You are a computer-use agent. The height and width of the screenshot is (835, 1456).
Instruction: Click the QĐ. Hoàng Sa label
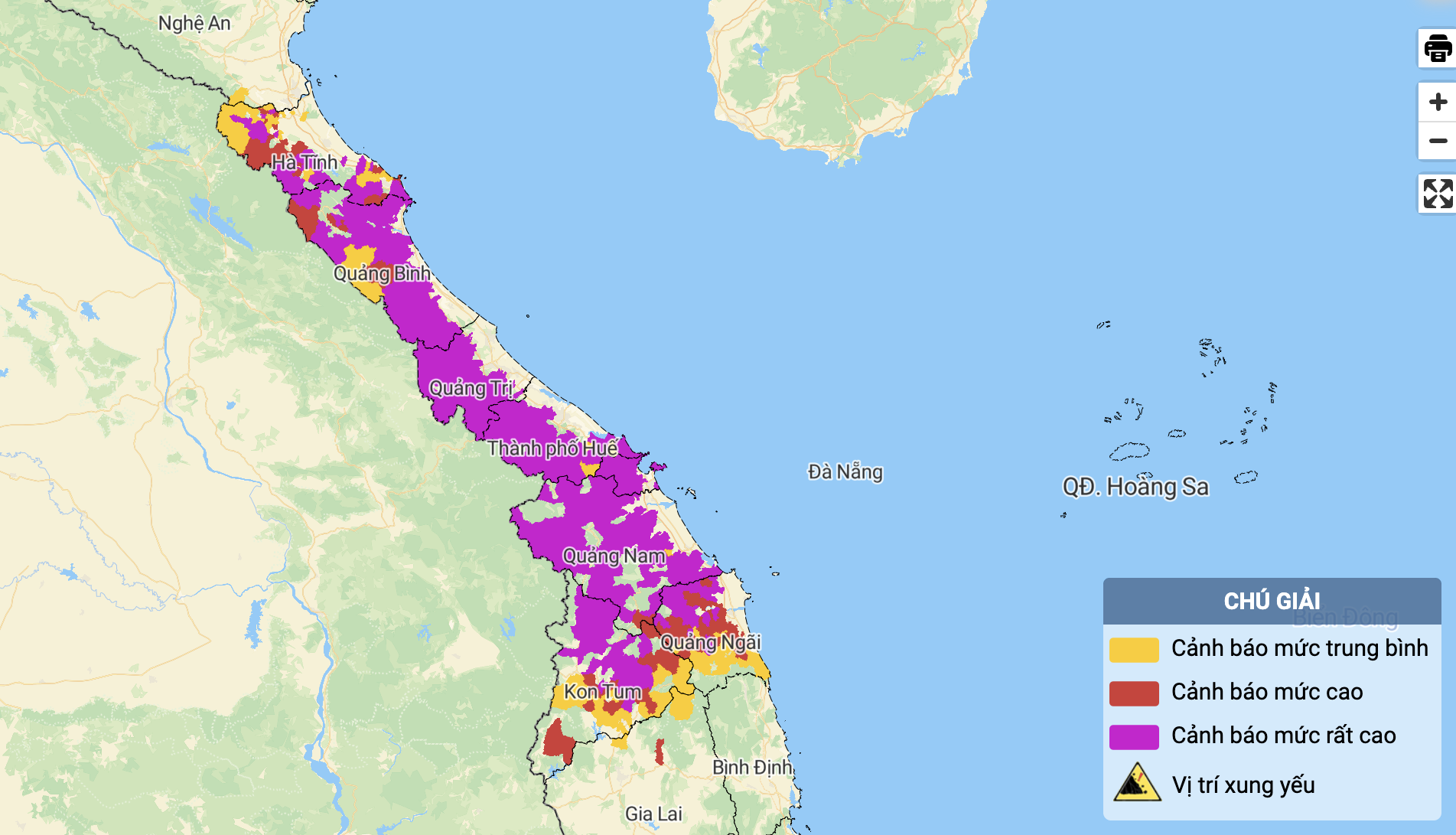click(x=1135, y=487)
